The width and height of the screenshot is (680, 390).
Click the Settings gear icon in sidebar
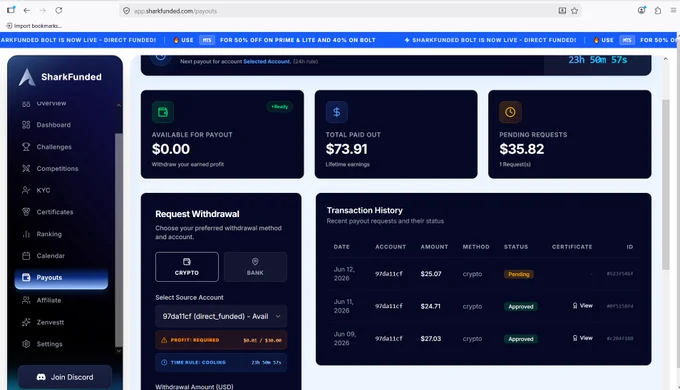click(26, 344)
